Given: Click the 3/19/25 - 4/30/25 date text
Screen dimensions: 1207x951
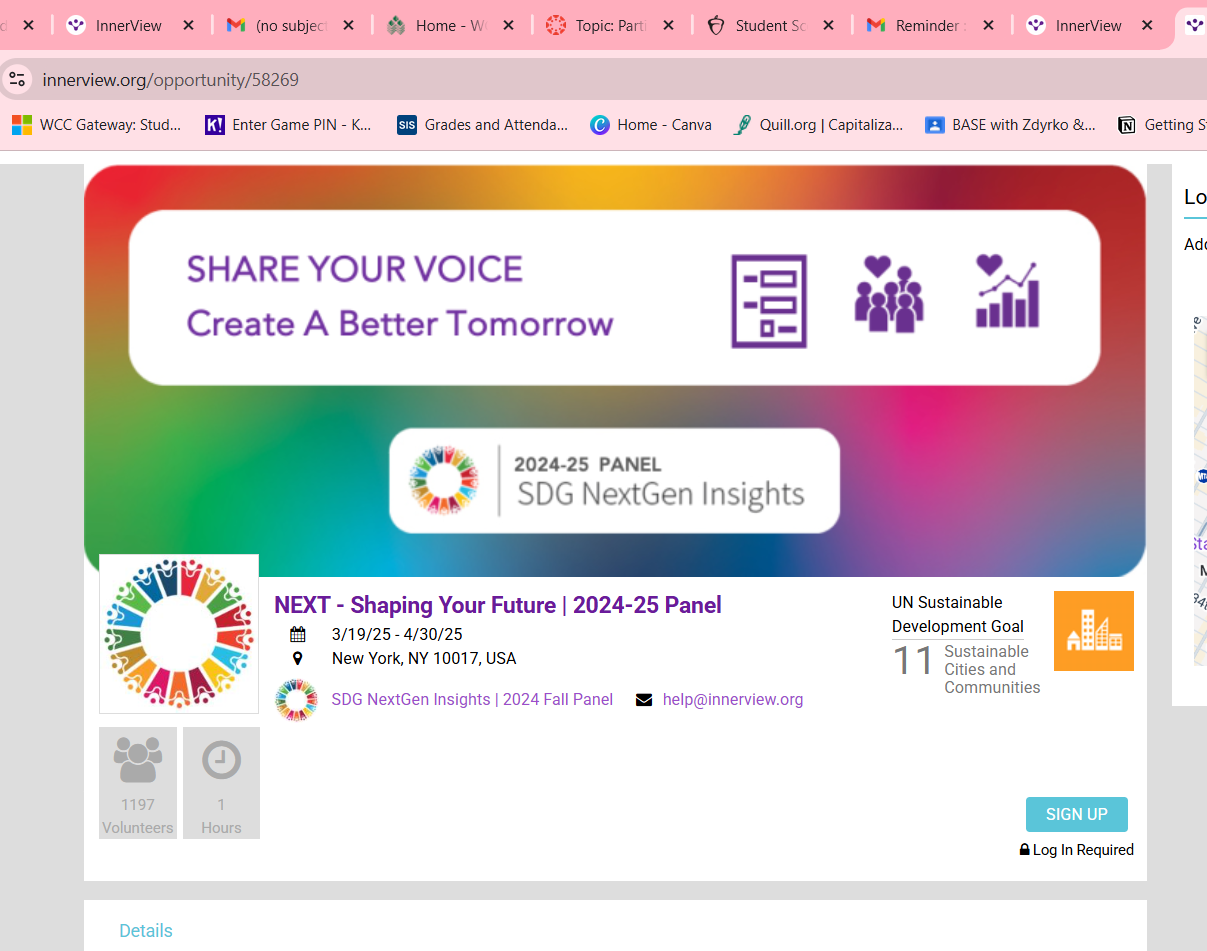Looking at the screenshot, I should click(x=397, y=634).
